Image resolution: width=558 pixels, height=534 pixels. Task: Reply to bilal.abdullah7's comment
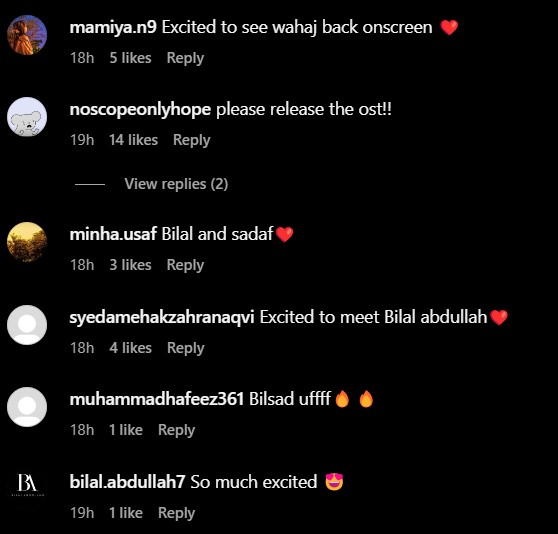177,513
